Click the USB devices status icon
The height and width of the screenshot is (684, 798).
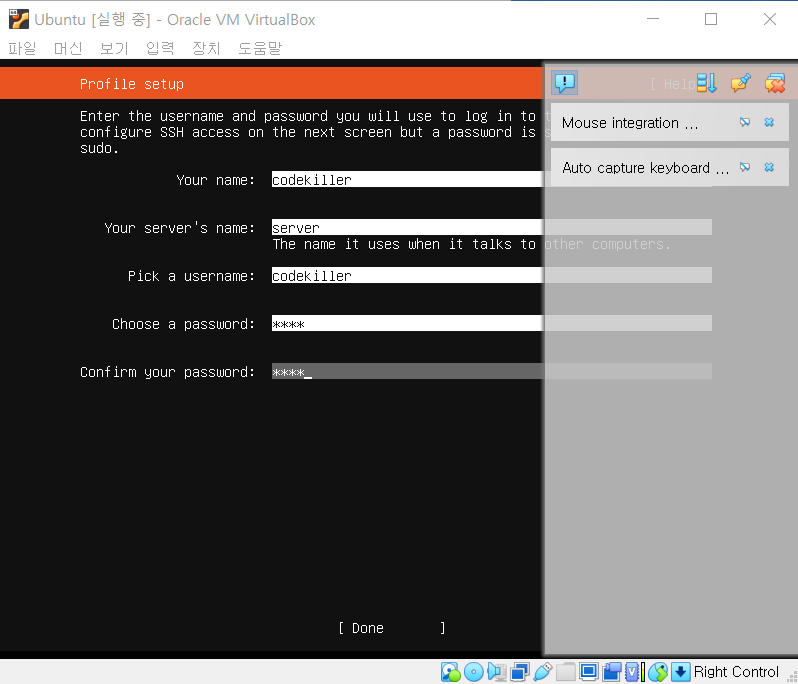click(543, 672)
